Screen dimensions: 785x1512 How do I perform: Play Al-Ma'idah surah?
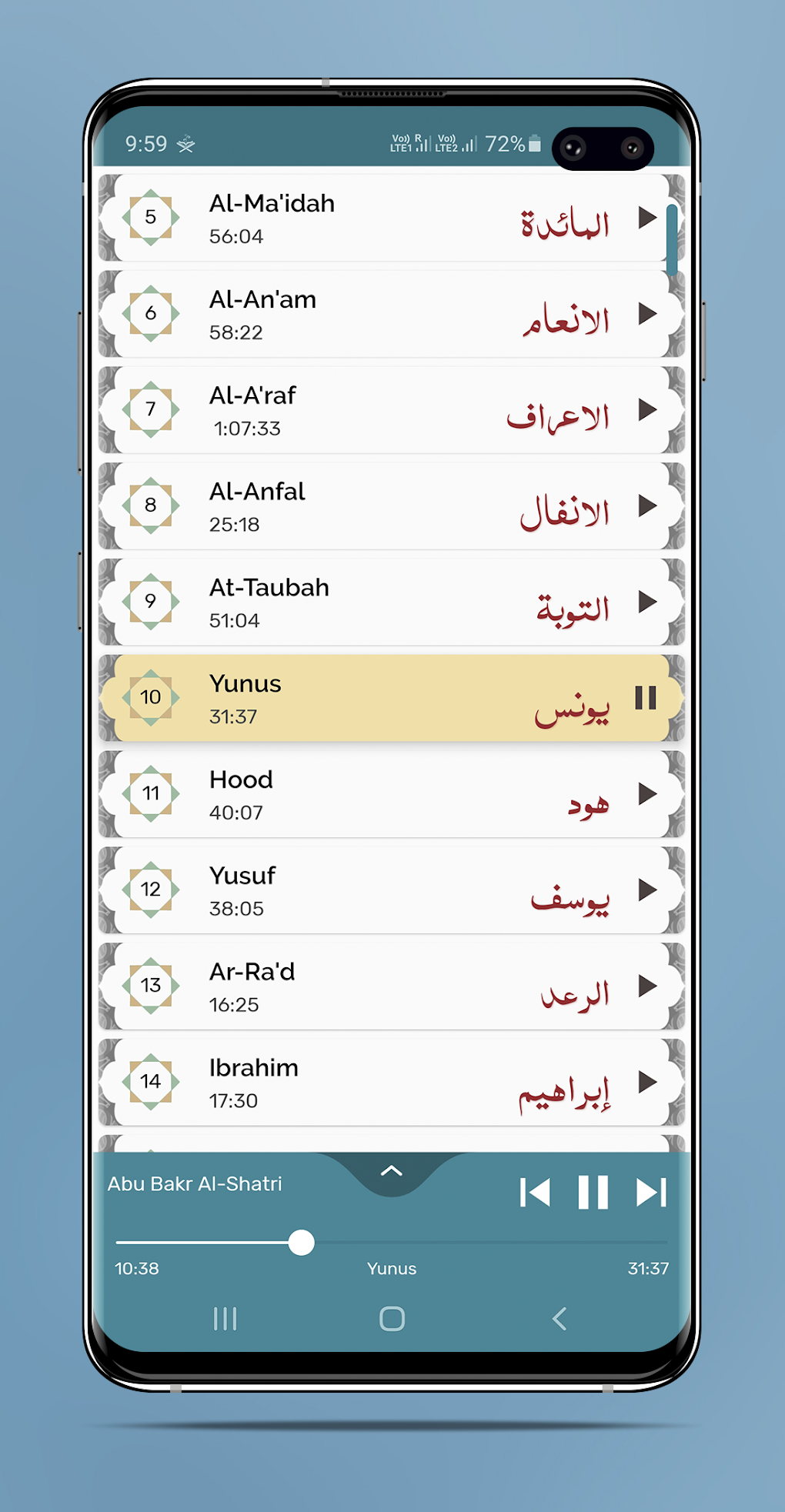647,218
